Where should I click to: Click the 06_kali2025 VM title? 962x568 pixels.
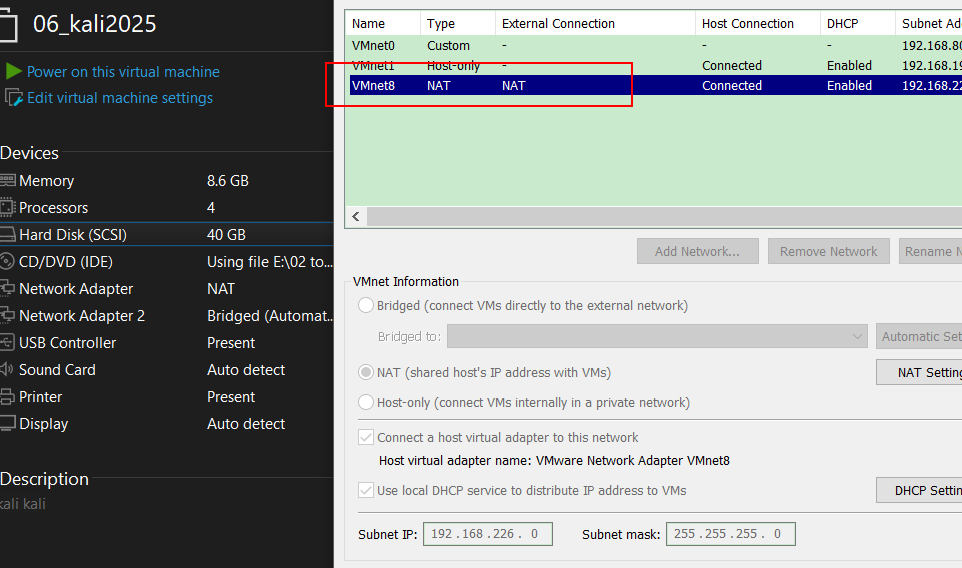tap(94, 24)
